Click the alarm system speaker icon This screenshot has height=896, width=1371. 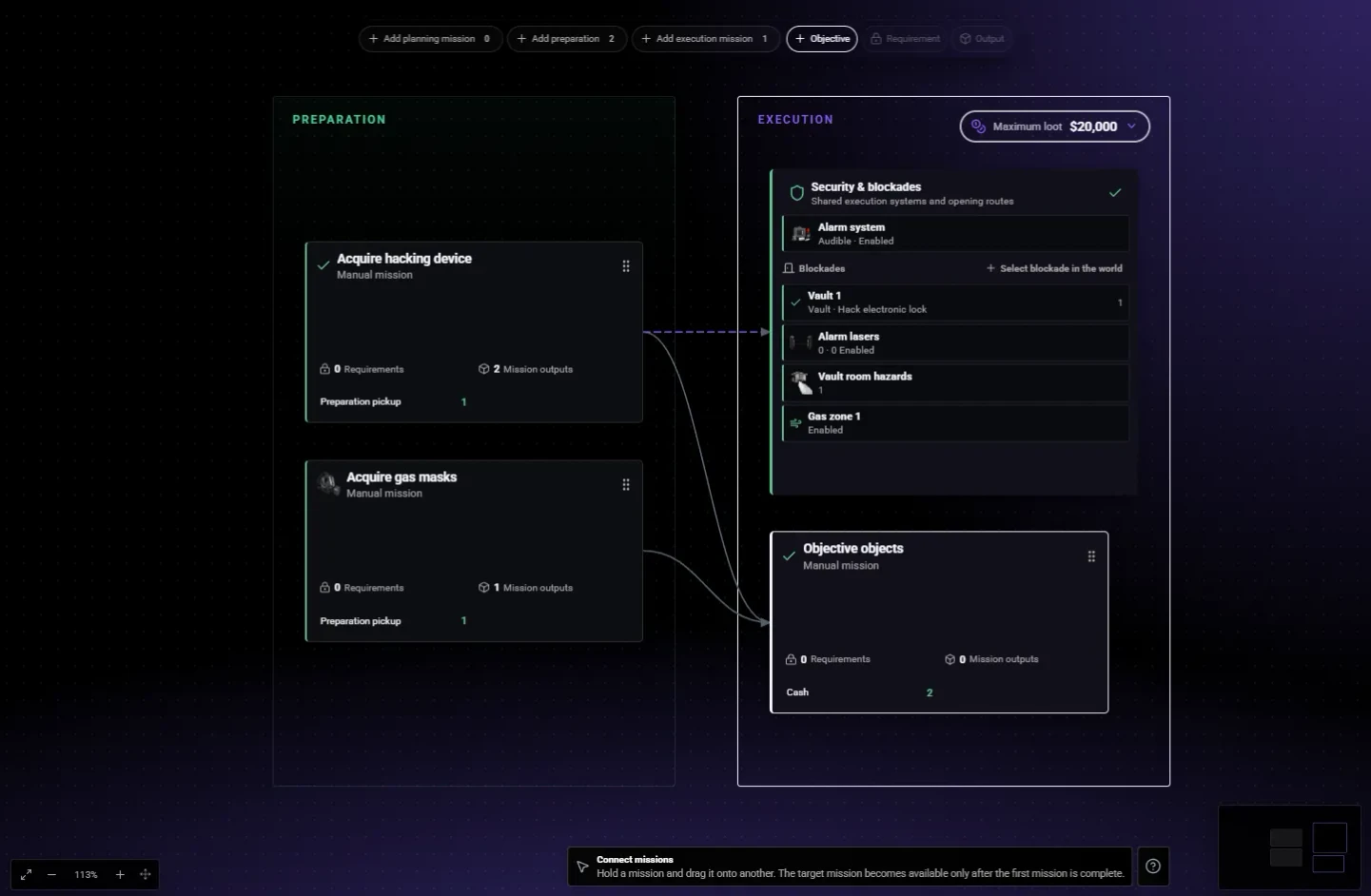tap(801, 234)
